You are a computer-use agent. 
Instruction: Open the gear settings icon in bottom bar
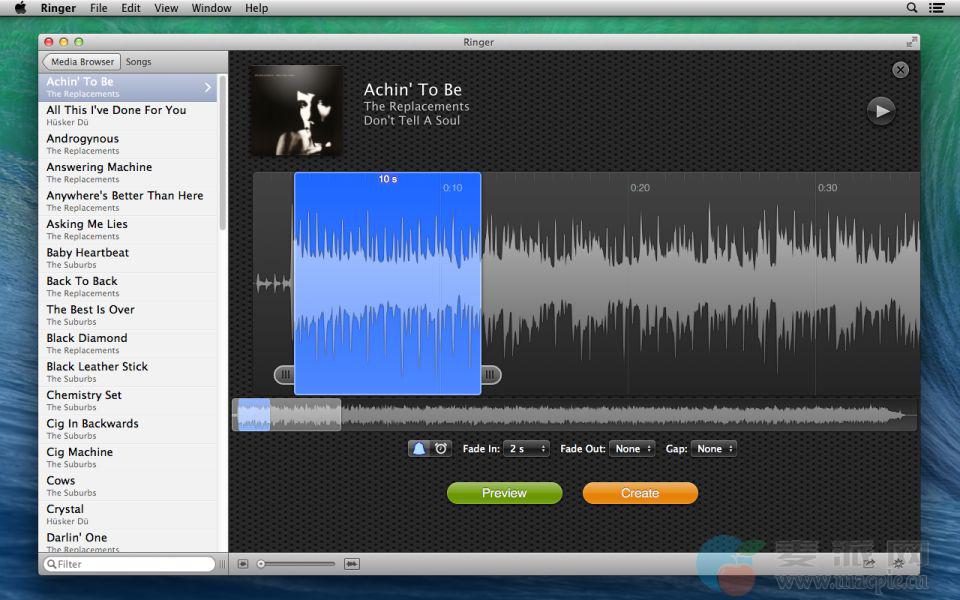[899, 564]
